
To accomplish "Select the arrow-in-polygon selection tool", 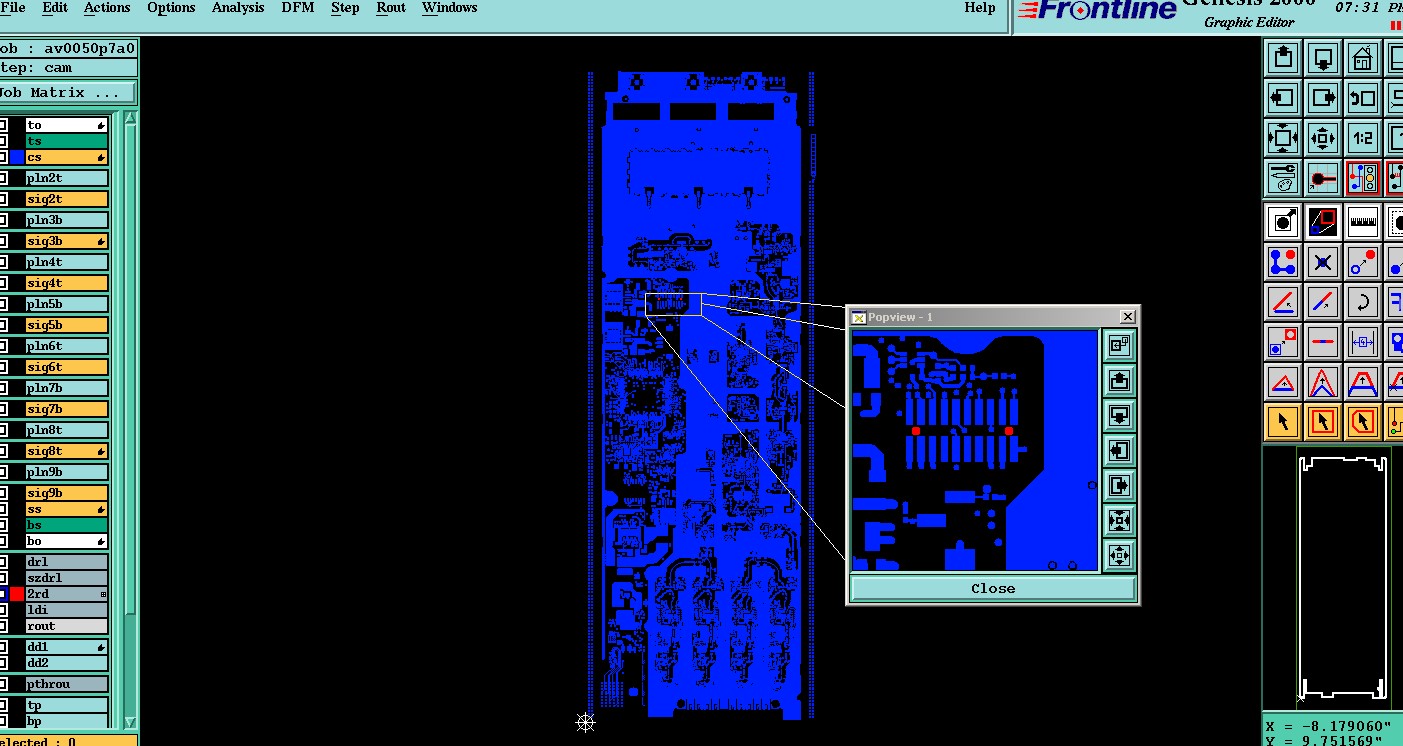I will [x=1362, y=421].
